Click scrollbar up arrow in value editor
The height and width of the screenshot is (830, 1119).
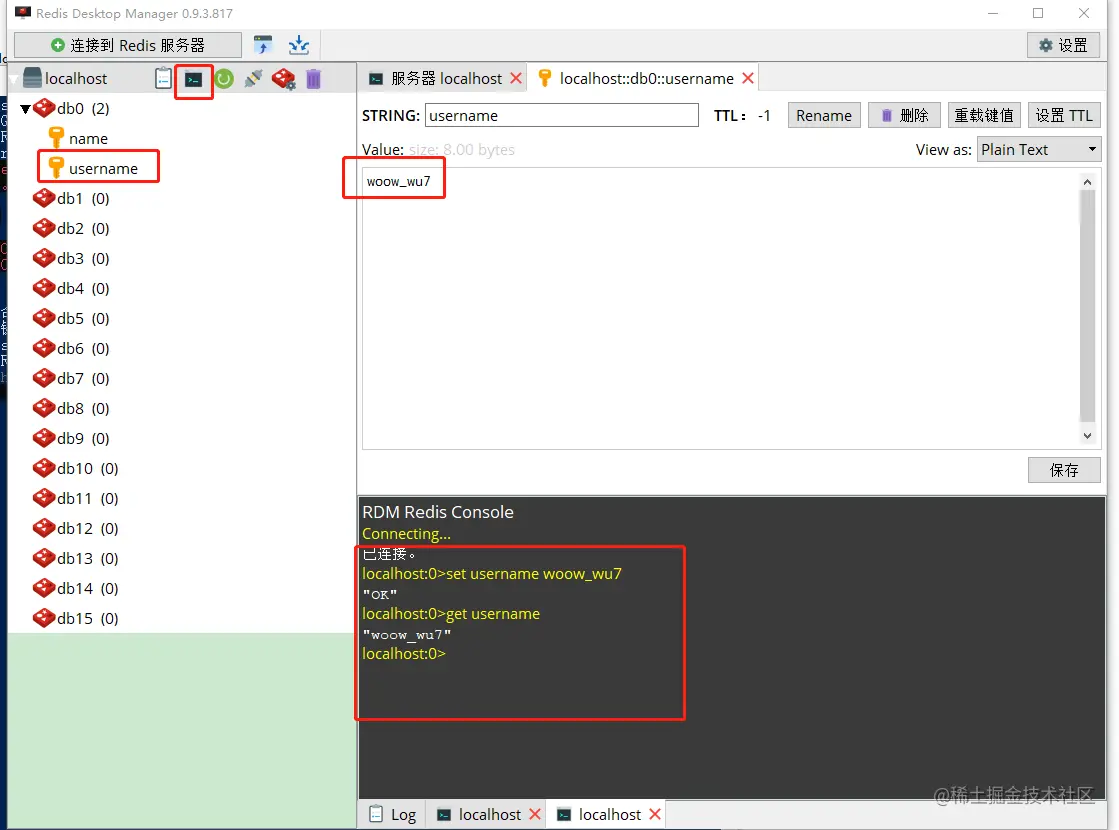point(1087,182)
